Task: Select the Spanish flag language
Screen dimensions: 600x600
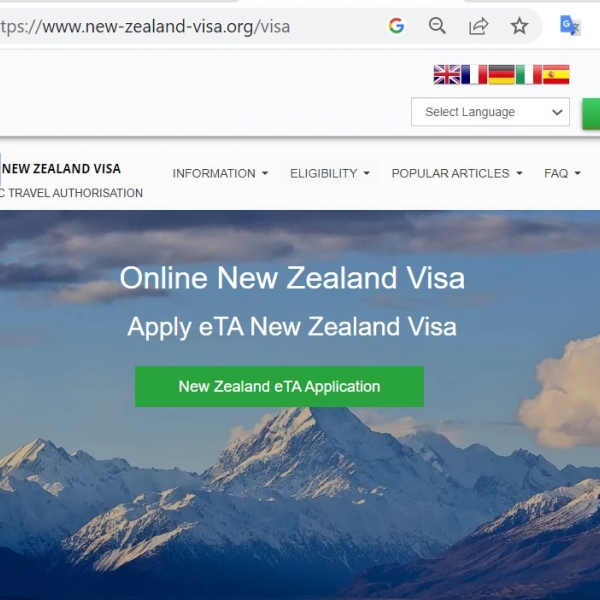Action: tap(556, 74)
